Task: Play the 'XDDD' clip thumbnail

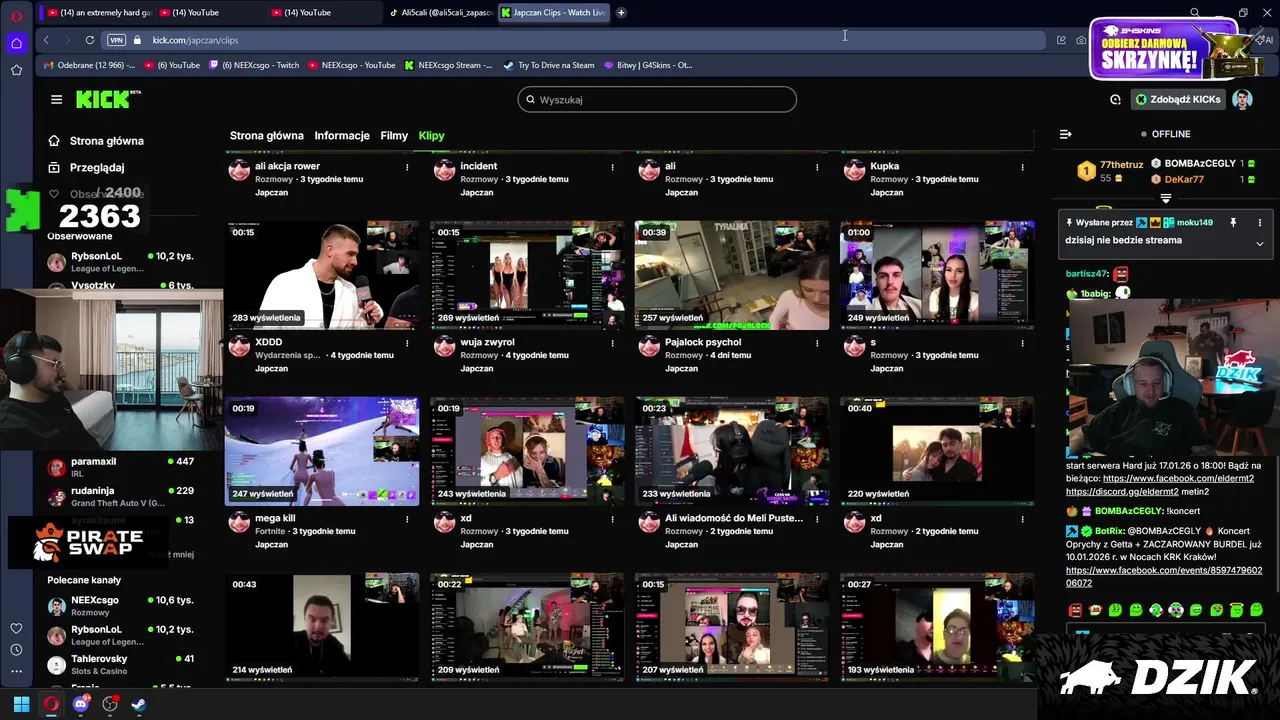Action: pos(322,275)
